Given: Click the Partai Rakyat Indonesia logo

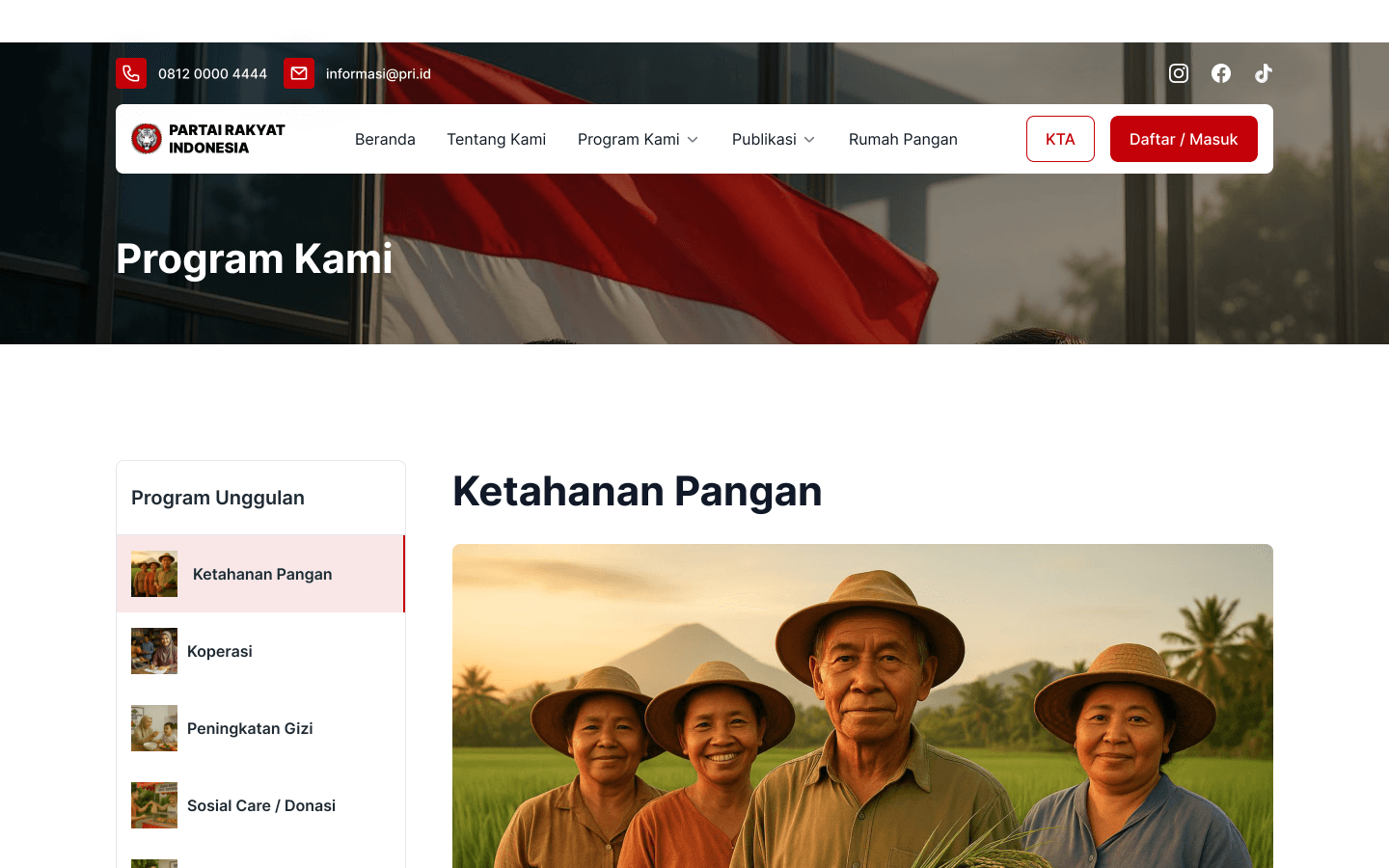Looking at the screenshot, I should pos(208,139).
